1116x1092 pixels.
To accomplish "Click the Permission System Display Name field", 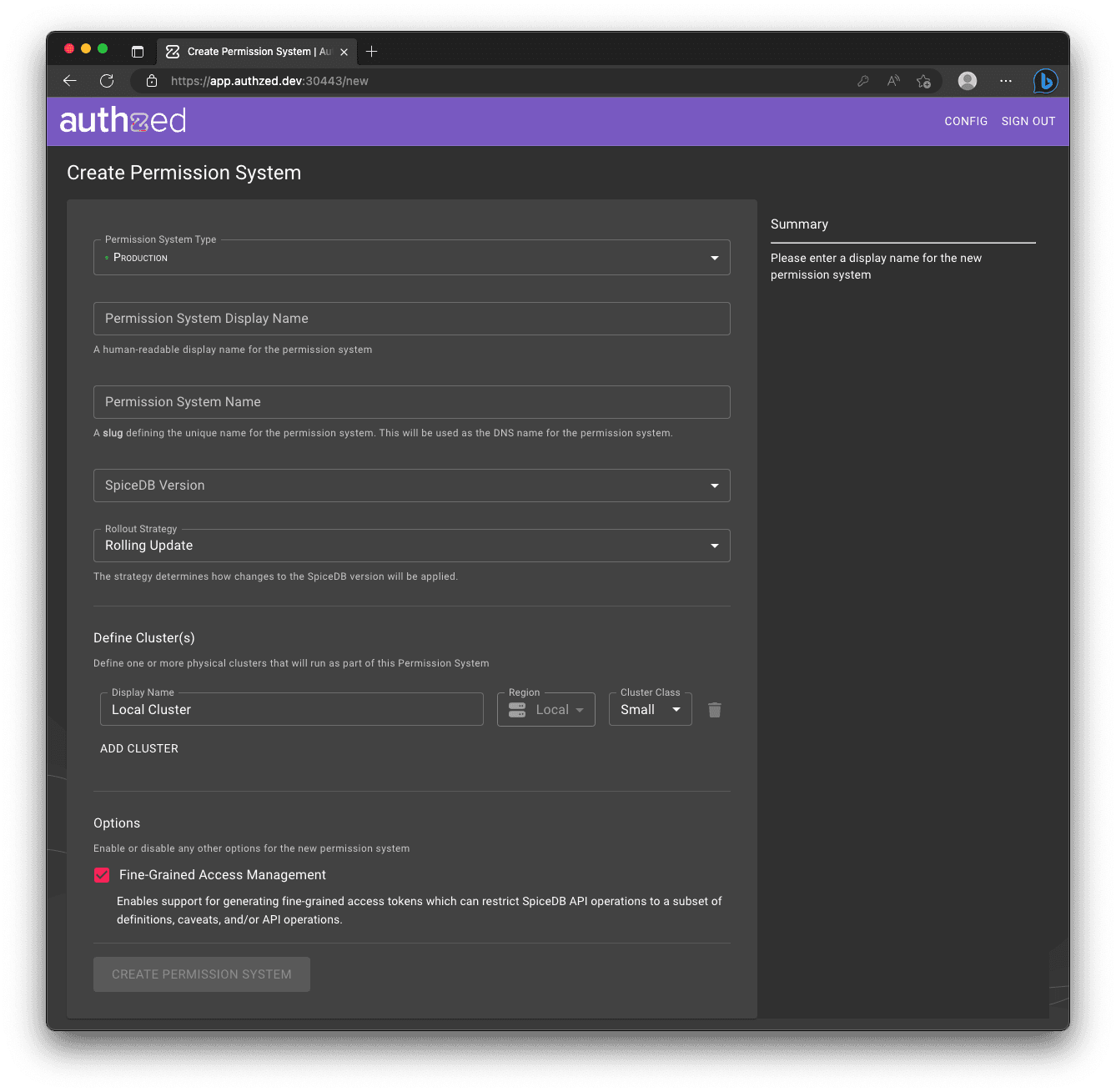I will (411, 318).
